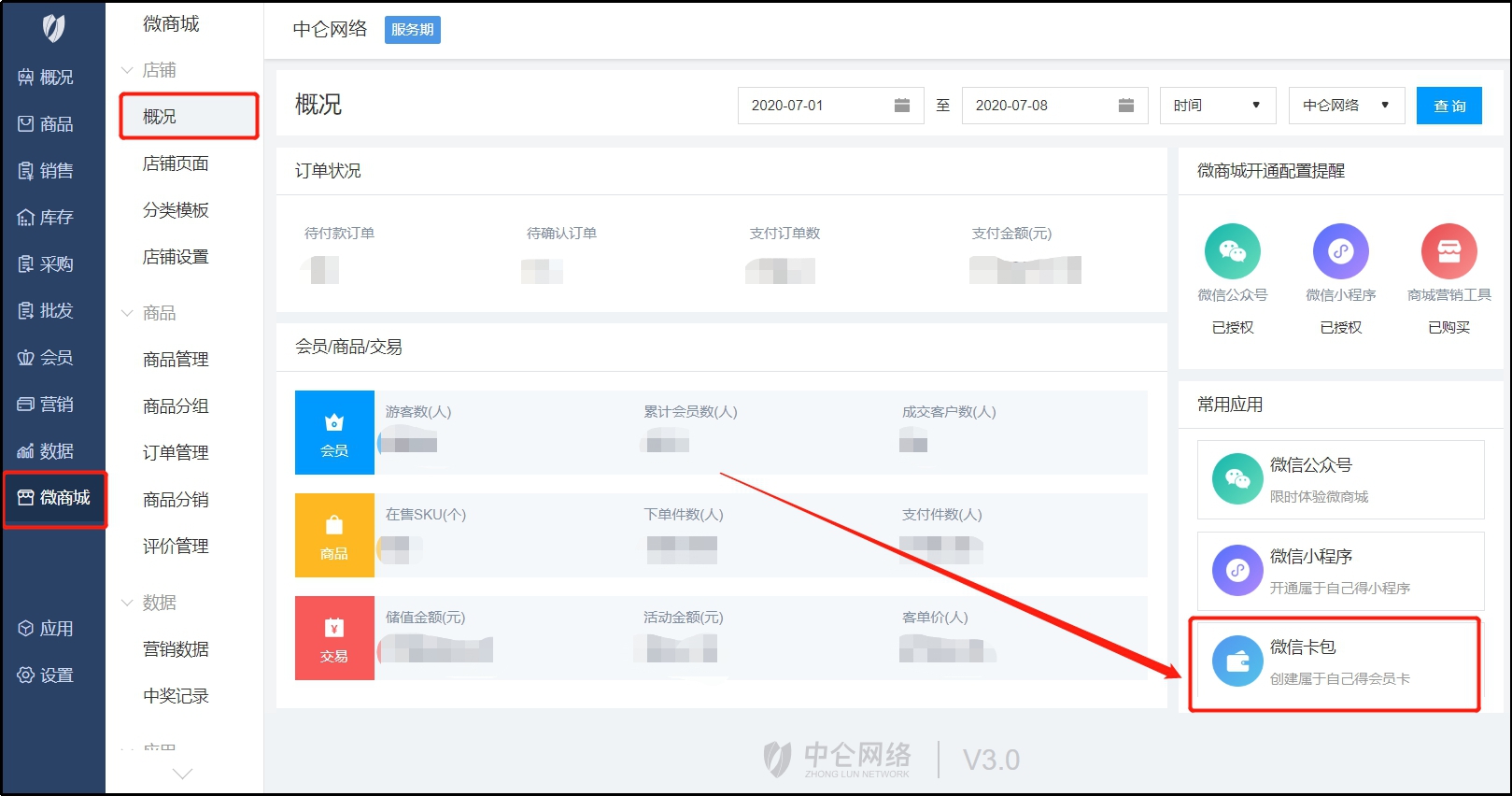Click the yellow 商品 shopping bag tile
The image size is (1512, 796).
click(334, 535)
